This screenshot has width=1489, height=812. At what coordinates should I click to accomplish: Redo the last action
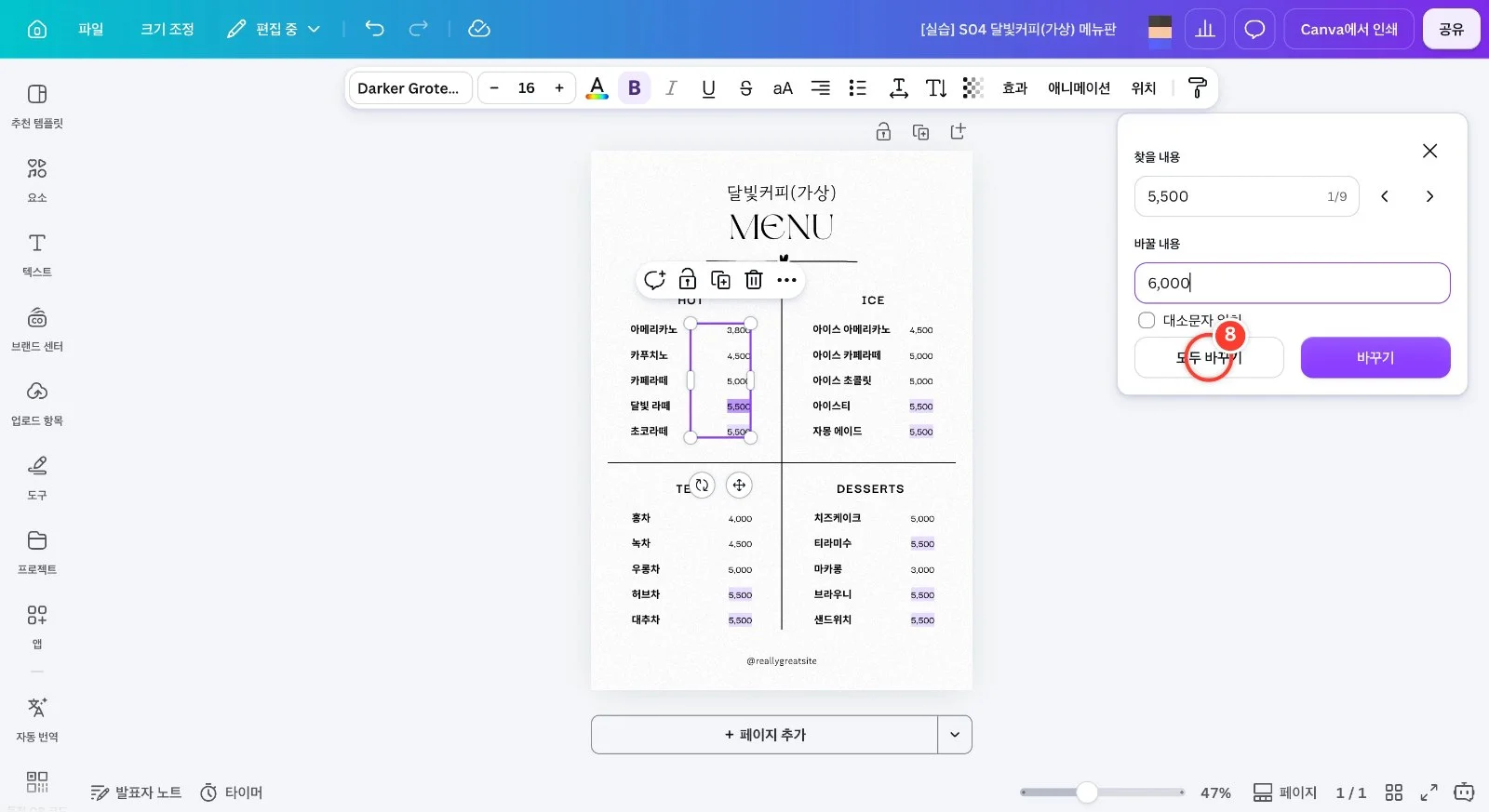419,29
